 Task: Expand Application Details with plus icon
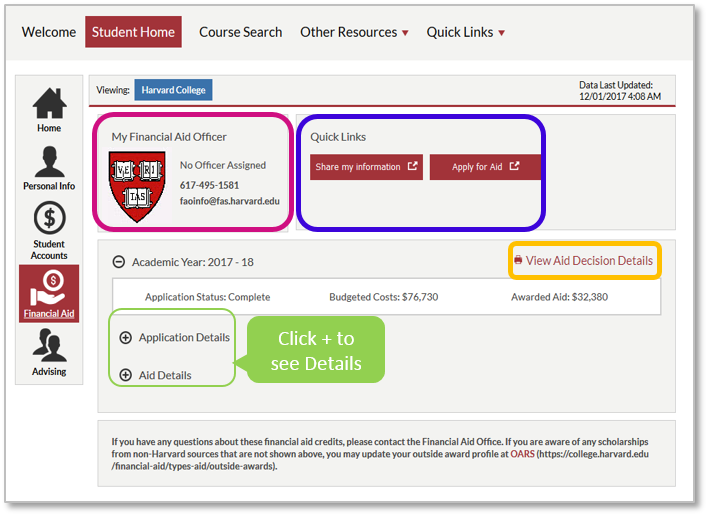(126, 338)
